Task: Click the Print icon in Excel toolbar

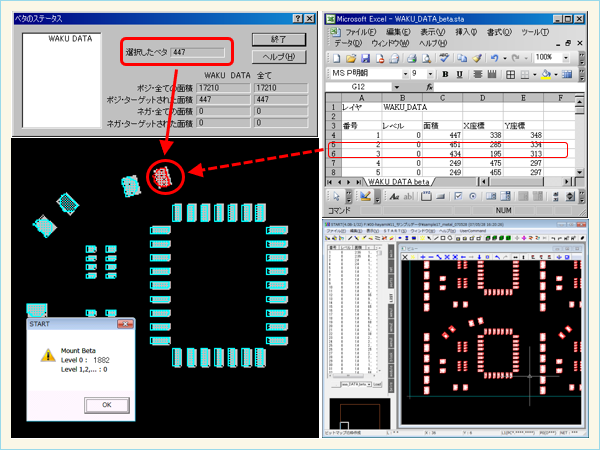Action: (413, 58)
